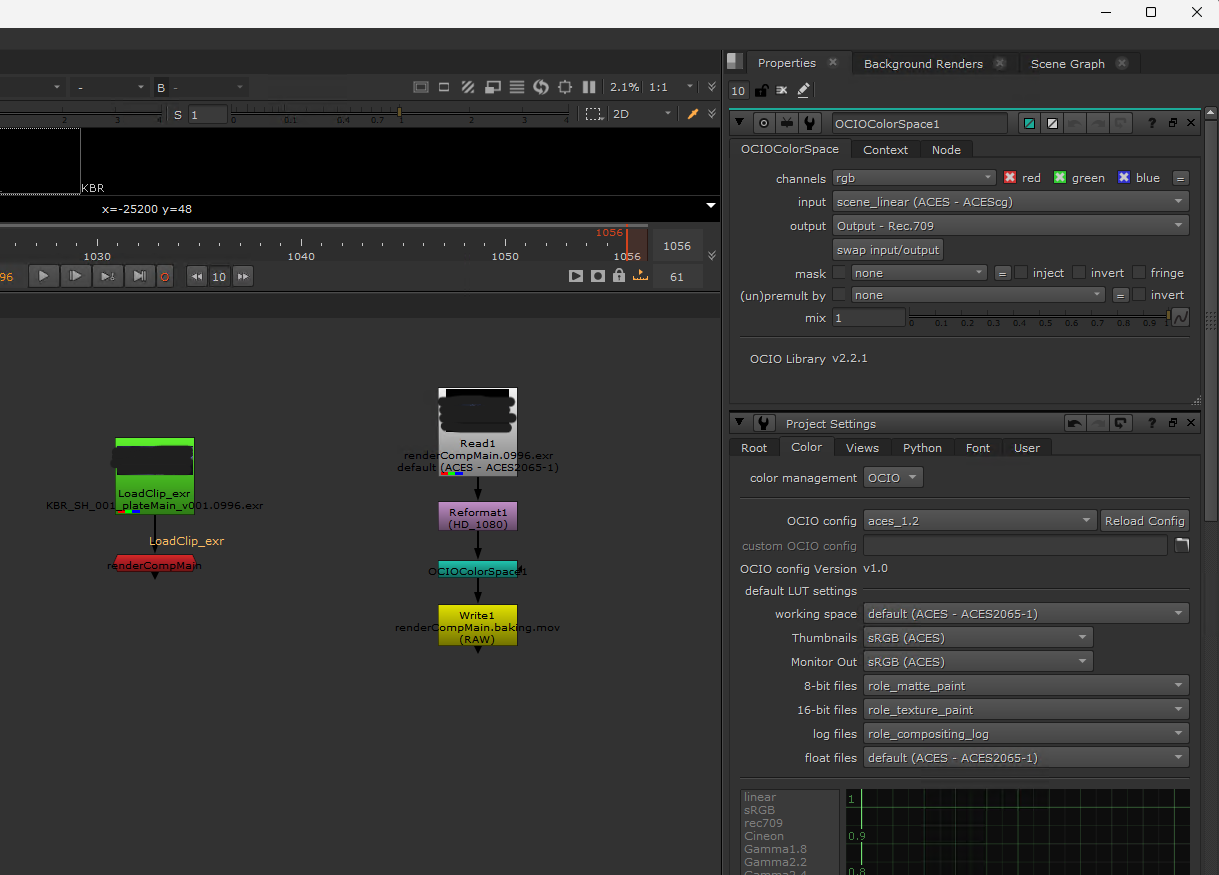The width and height of the screenshot is (1219, 875).
Task: Click the teal node color swatch icon
Action: point(1029,123)
